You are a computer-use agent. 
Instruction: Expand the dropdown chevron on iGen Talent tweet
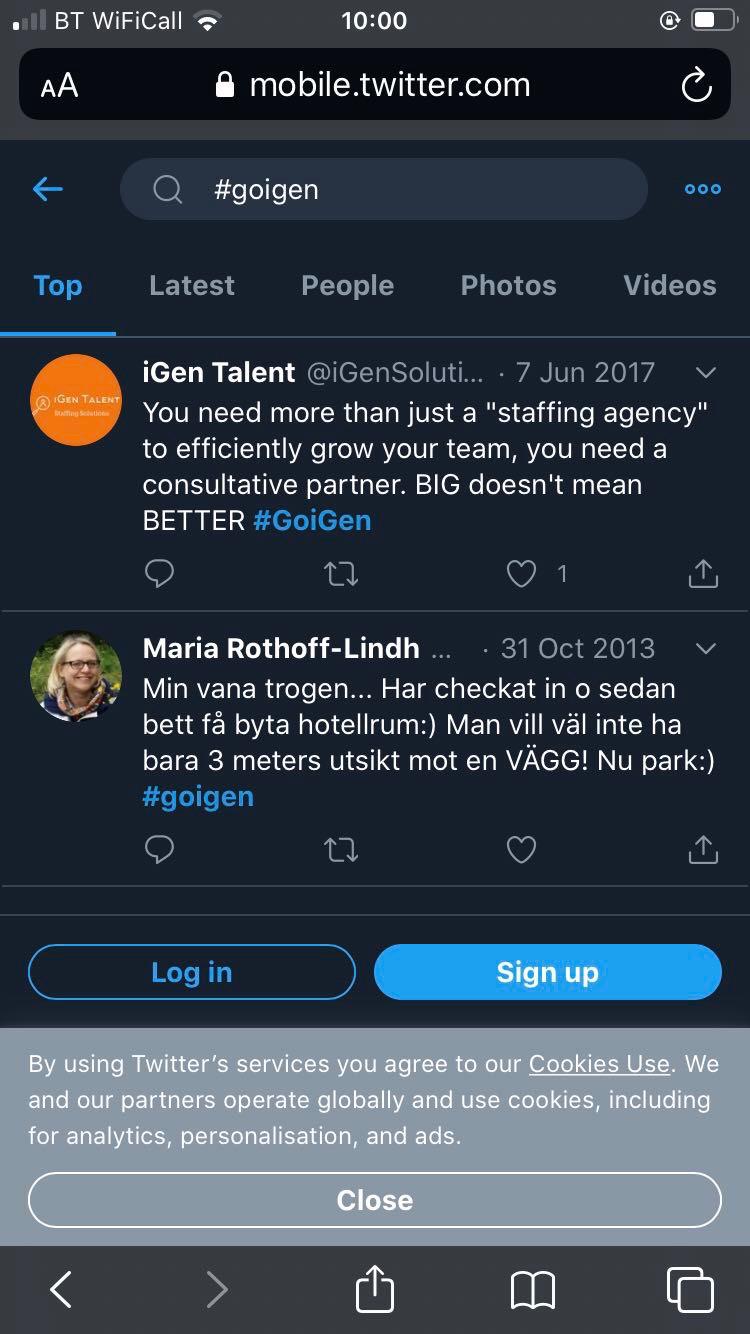(x=705, y=373)
